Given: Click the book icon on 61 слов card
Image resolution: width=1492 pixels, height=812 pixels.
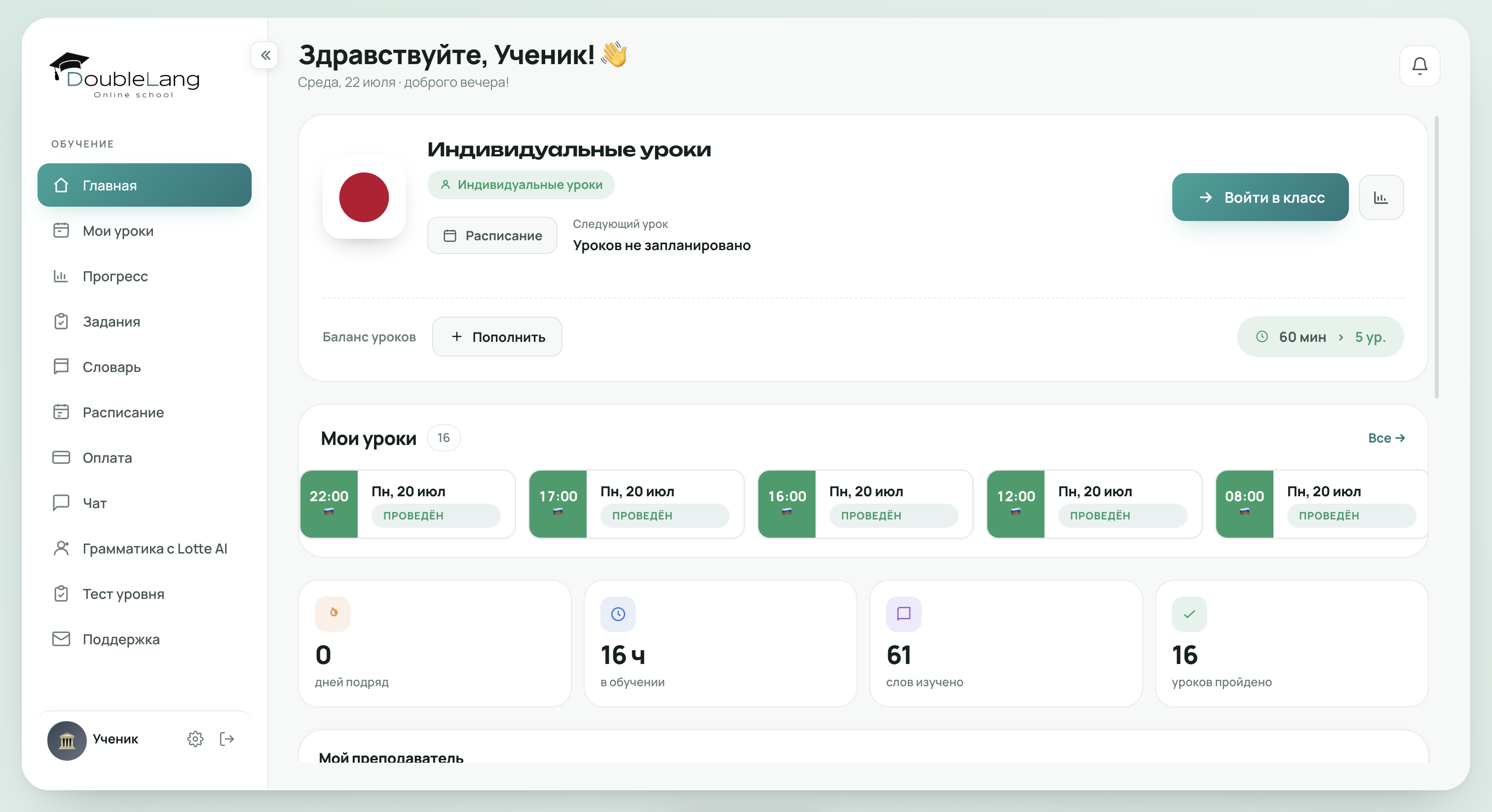Looking at the screenshot, I should point(903,614).
